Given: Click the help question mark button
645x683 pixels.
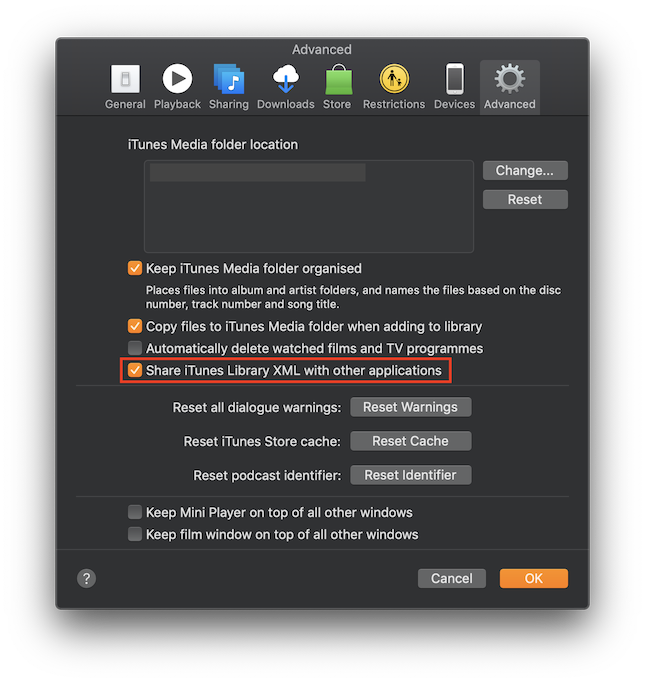Looking at the screenshot, I should 87,578.
